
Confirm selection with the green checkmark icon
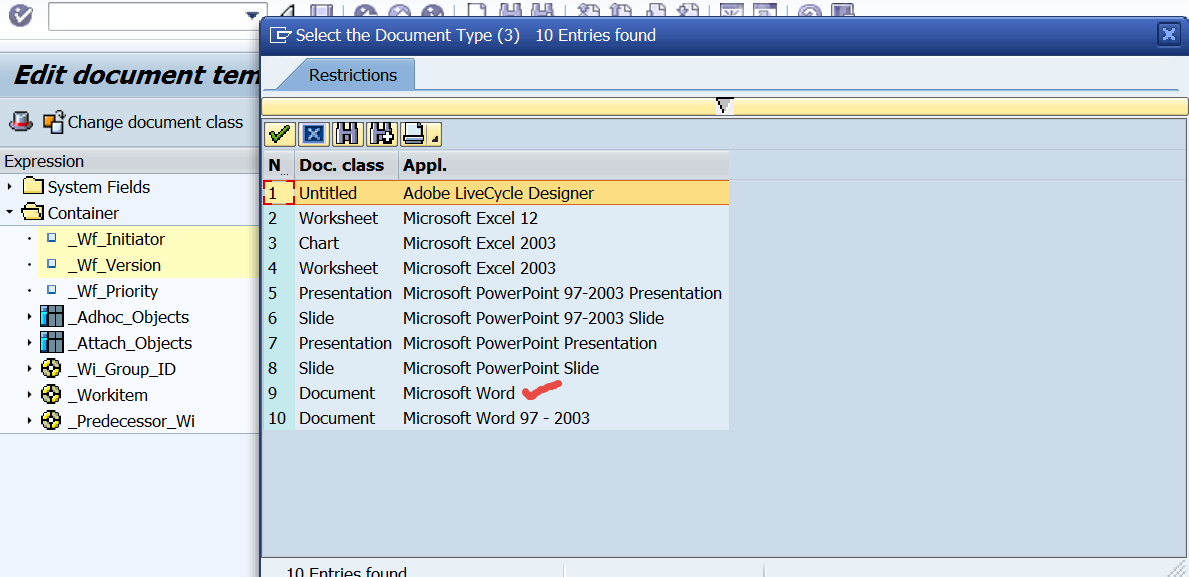click(x=280, y=134)
